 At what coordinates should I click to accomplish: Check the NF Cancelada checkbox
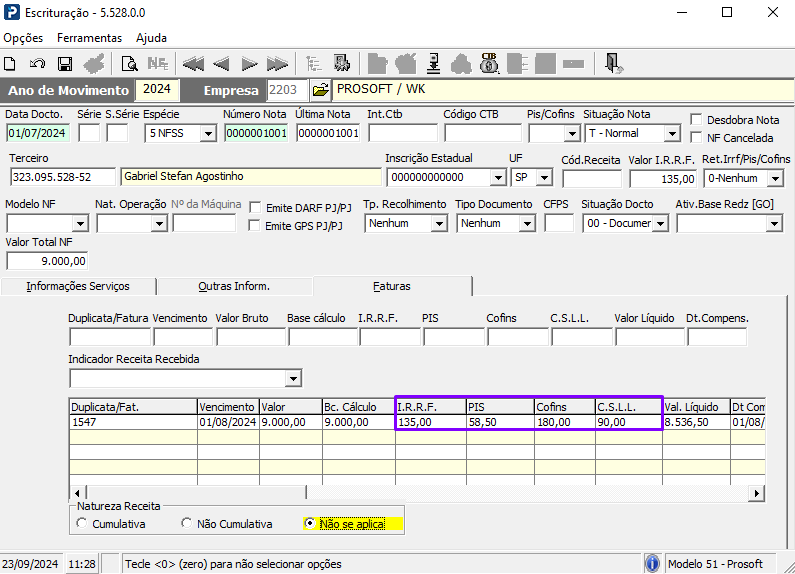[x=698, y=138]
